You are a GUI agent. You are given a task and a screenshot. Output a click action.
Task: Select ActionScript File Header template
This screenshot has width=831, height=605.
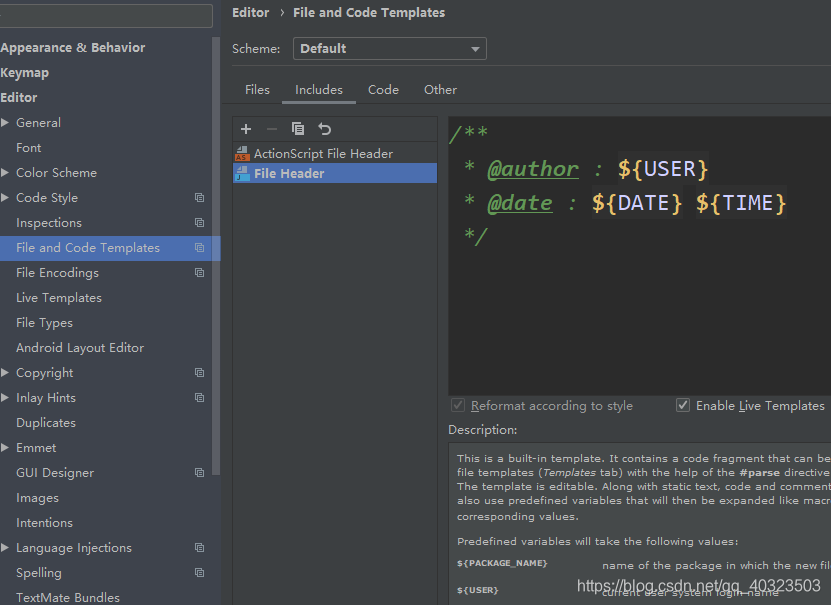click(335, 154)
